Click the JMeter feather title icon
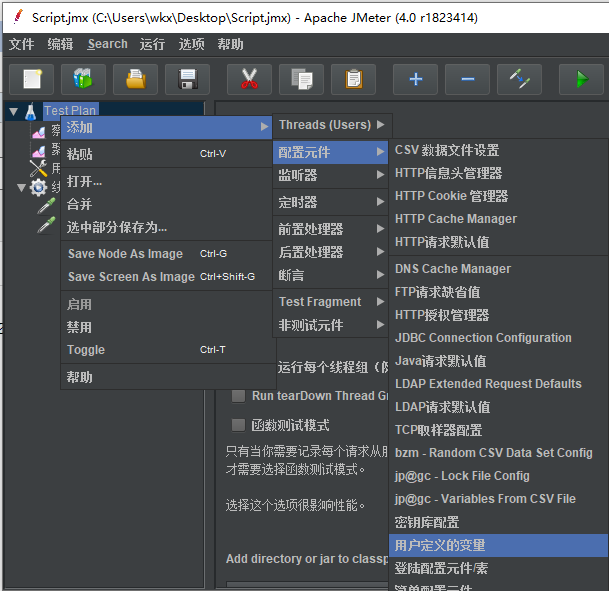This screenshot has width=609, height=591. click(x=17, y=17)
